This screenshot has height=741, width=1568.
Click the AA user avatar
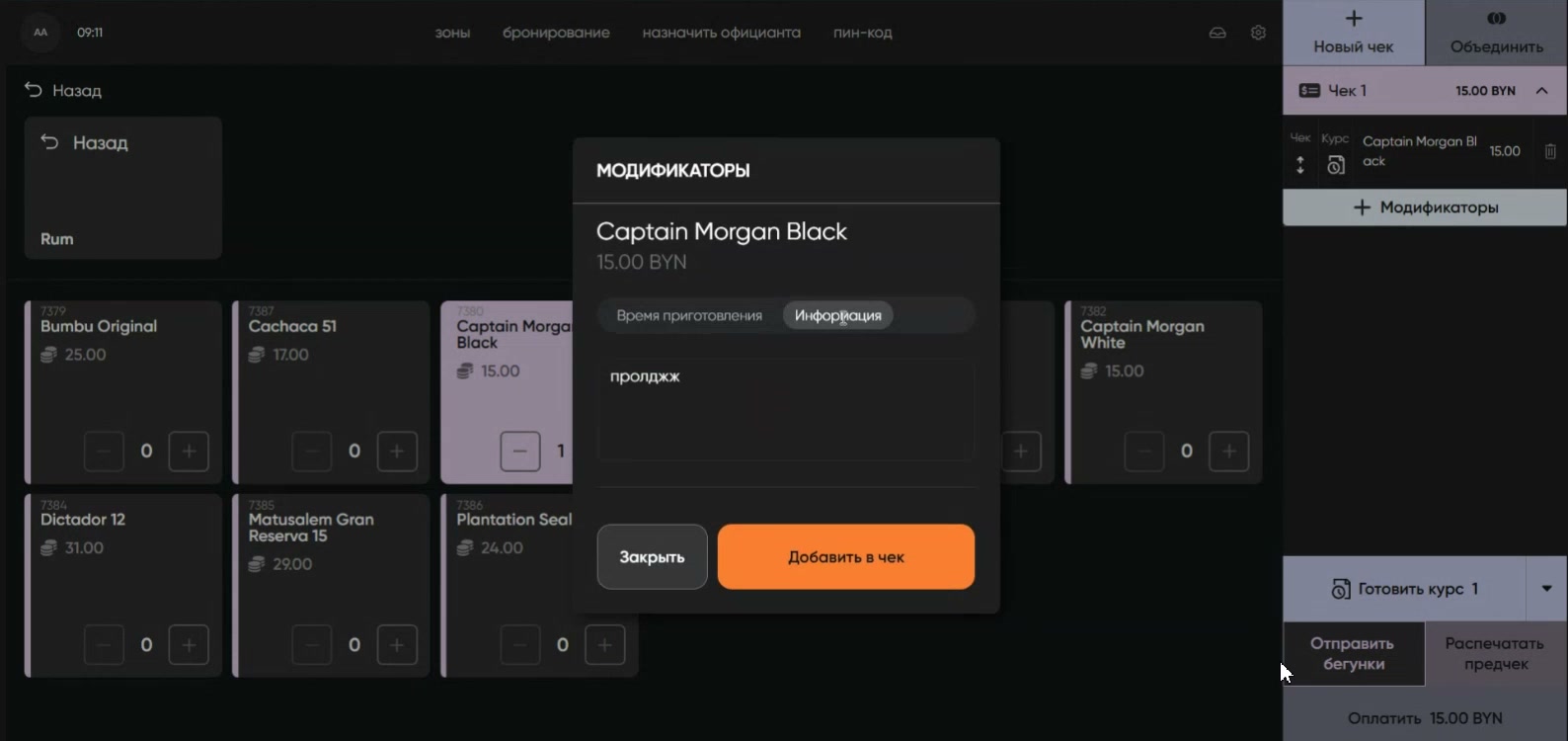pyautogui.click(x=40, y=33)
